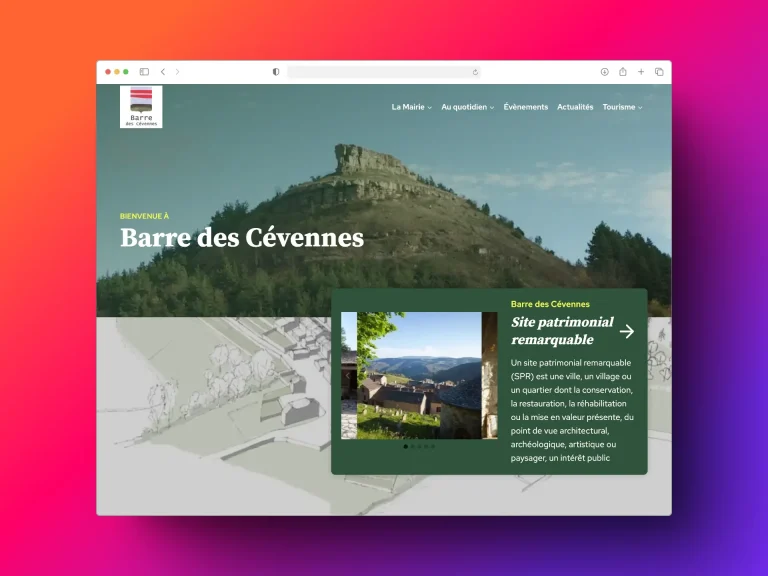Open the Actualités page
This screenshot has height=576, width=768.
point(575,107)
